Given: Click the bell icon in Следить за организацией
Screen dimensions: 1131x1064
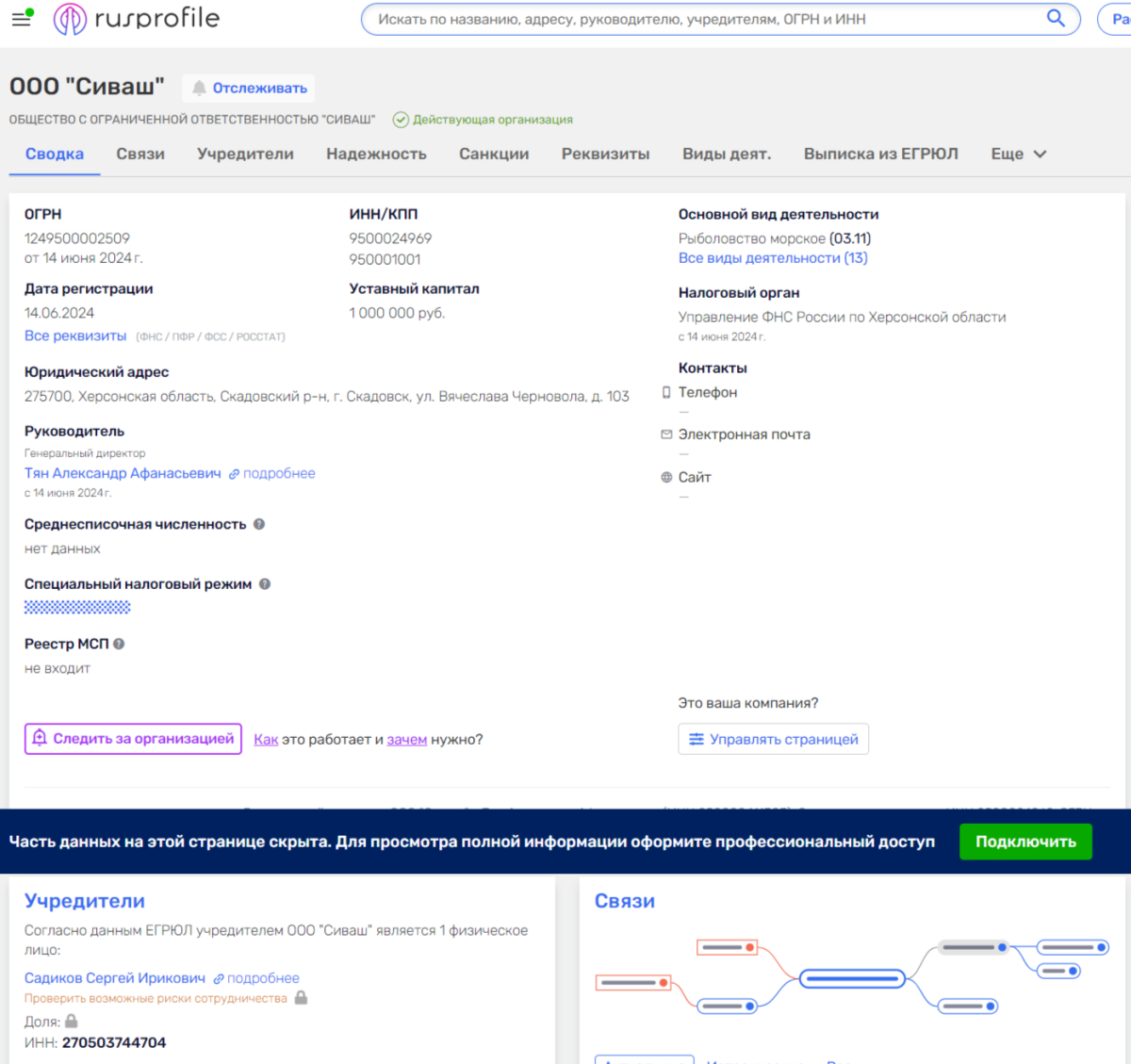Looking at the screenshot, I should (40, 738).
